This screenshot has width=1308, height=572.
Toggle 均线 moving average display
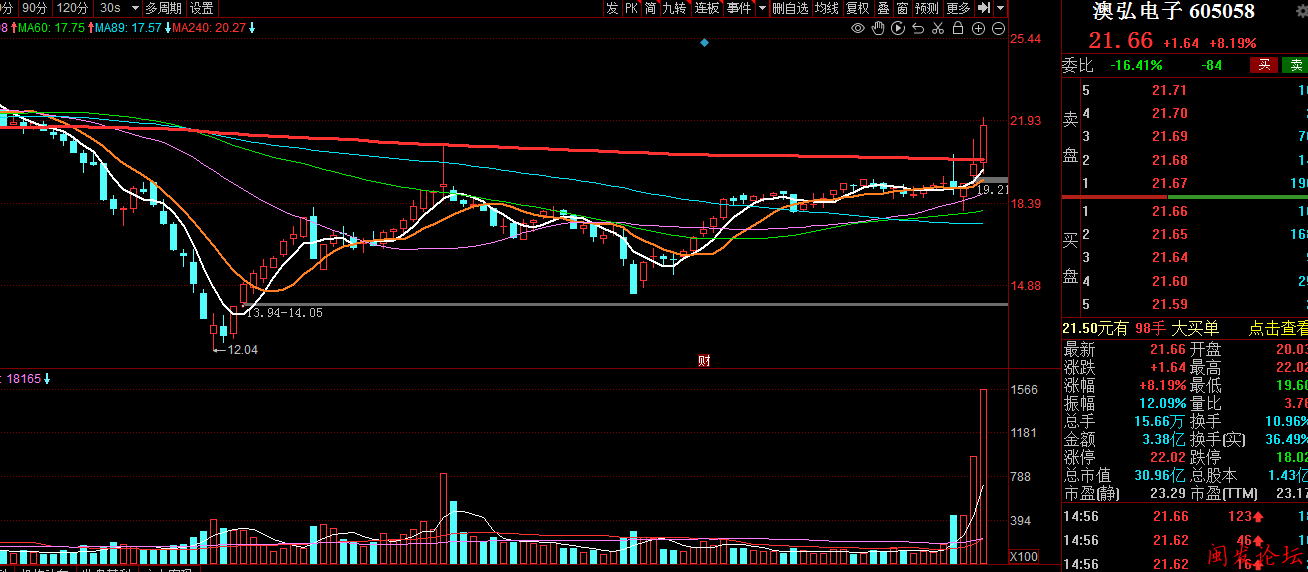pyautogui.click(x=826, y=8)
